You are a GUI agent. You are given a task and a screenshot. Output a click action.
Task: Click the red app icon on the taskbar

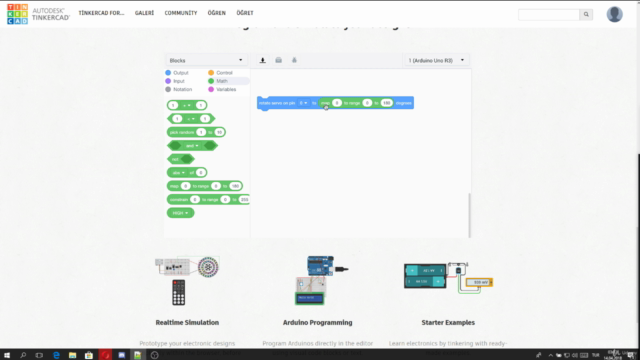(105, 355)
